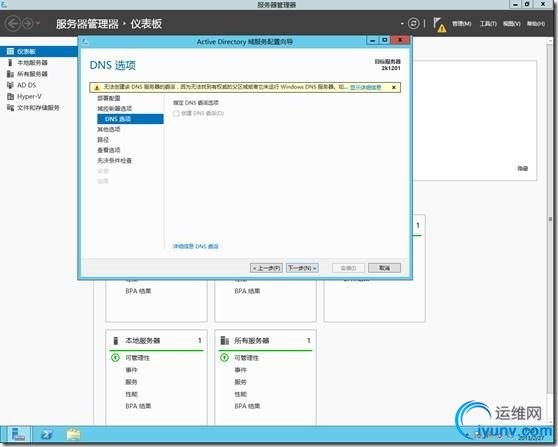This screenshot has width=558, height=447.
Task: Open BPA 结果 in the 本地服务器 tile
Action: pos(138,406)
